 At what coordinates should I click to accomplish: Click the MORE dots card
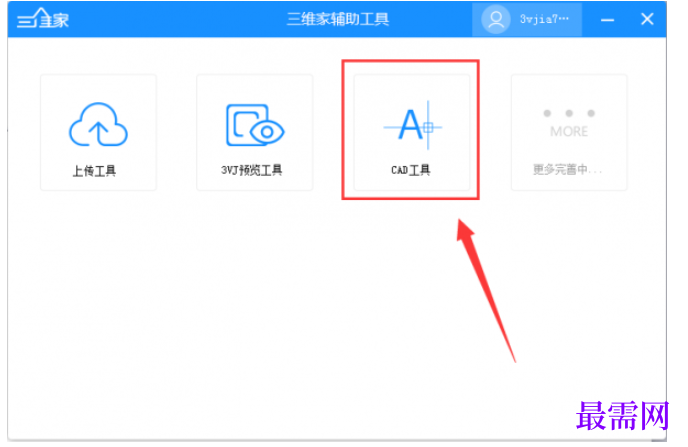click(x=569, y=132)
